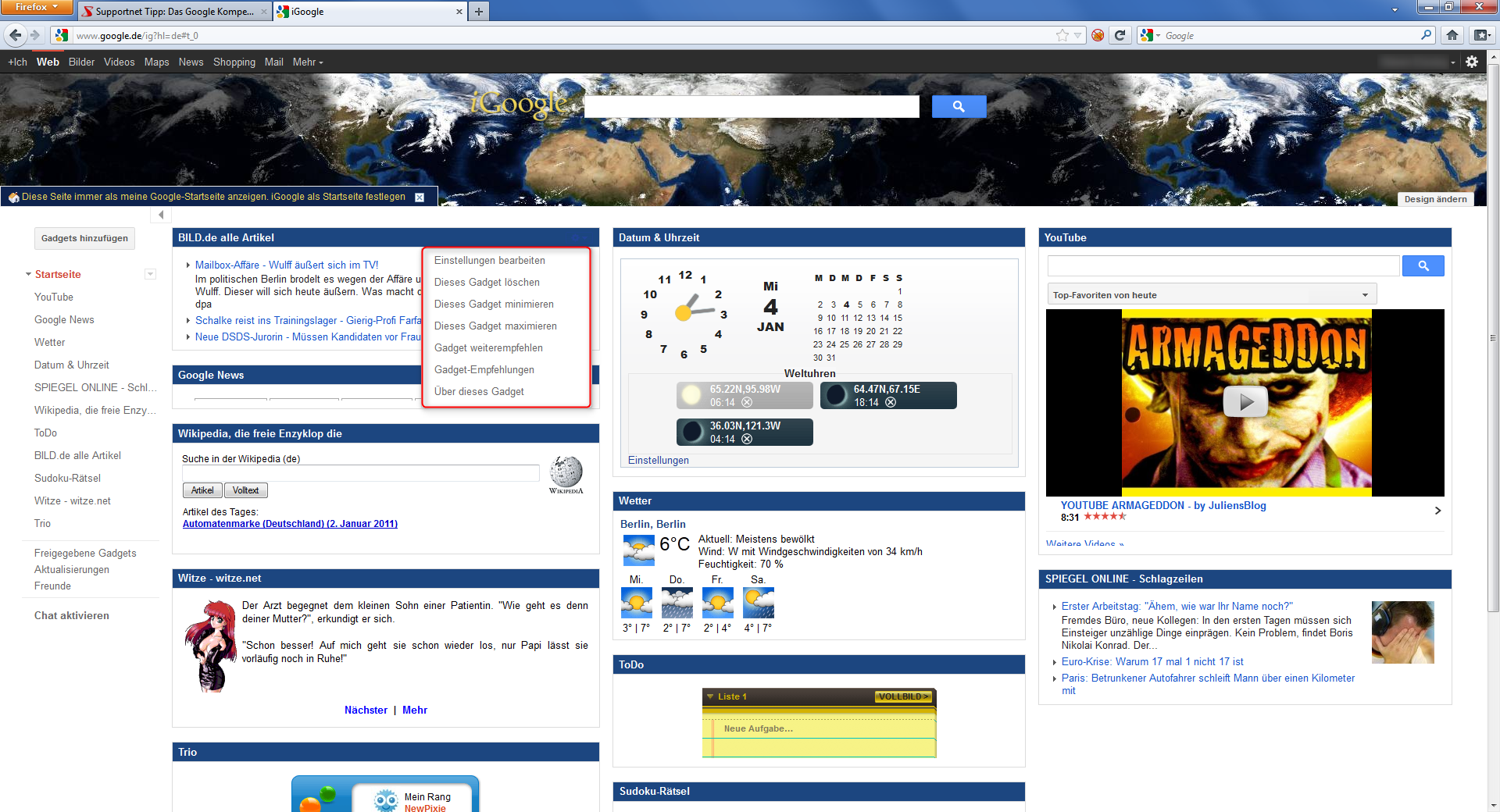Click the Firefox reload page icon
1500x812 pixels.
pyautogui.click(x=1120, y=35)
